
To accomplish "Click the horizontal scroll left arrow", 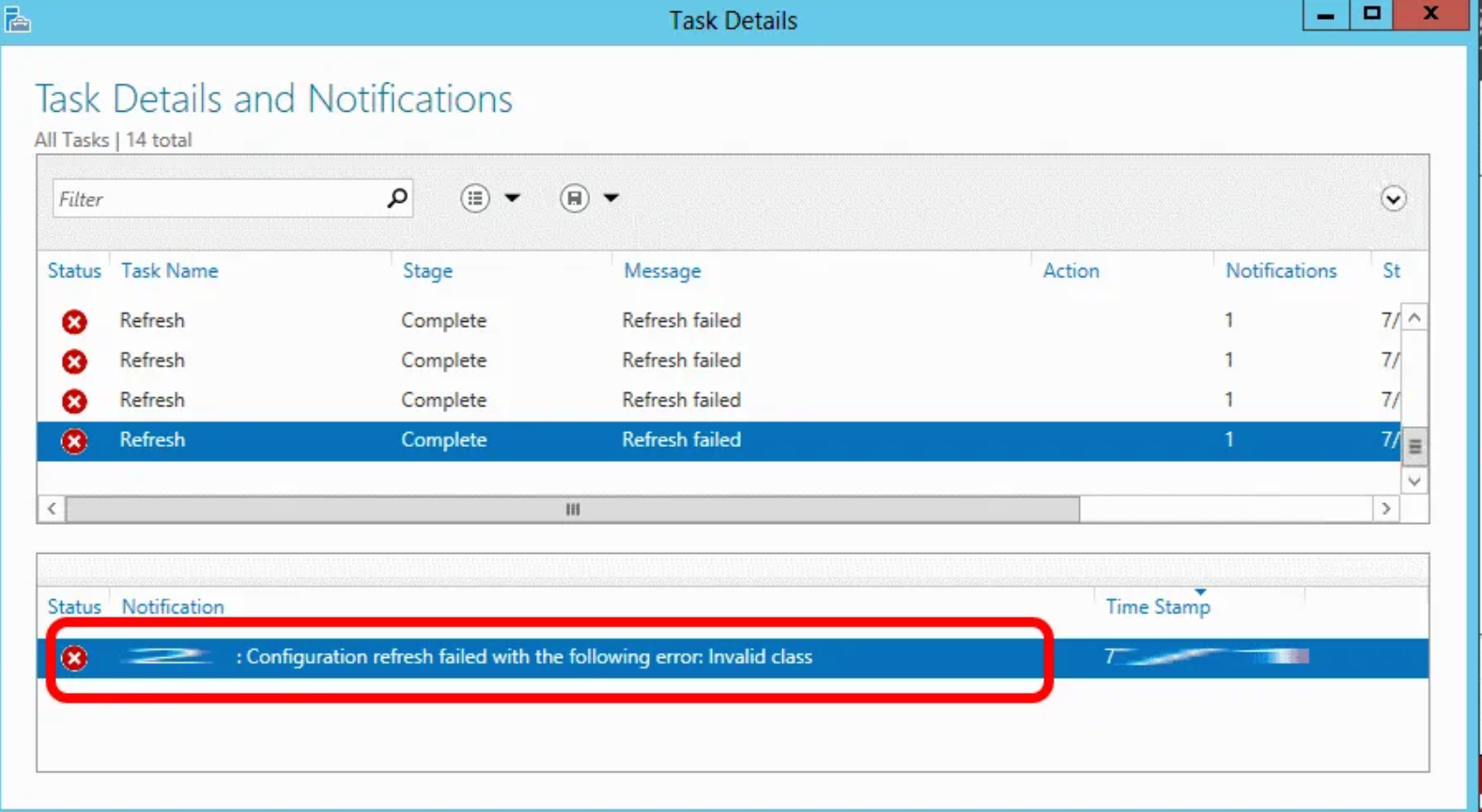I will click(52, 509).
